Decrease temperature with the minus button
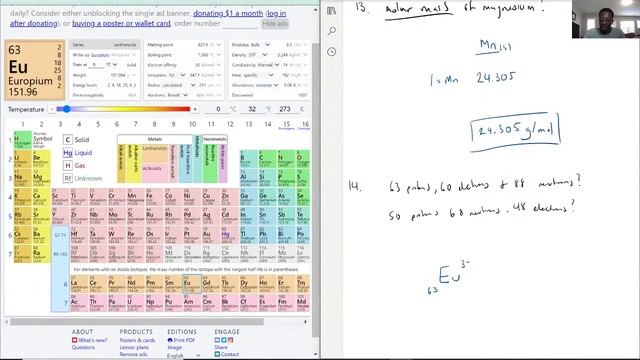The width and height of the screenshot is (640, 360). (51, 109)
